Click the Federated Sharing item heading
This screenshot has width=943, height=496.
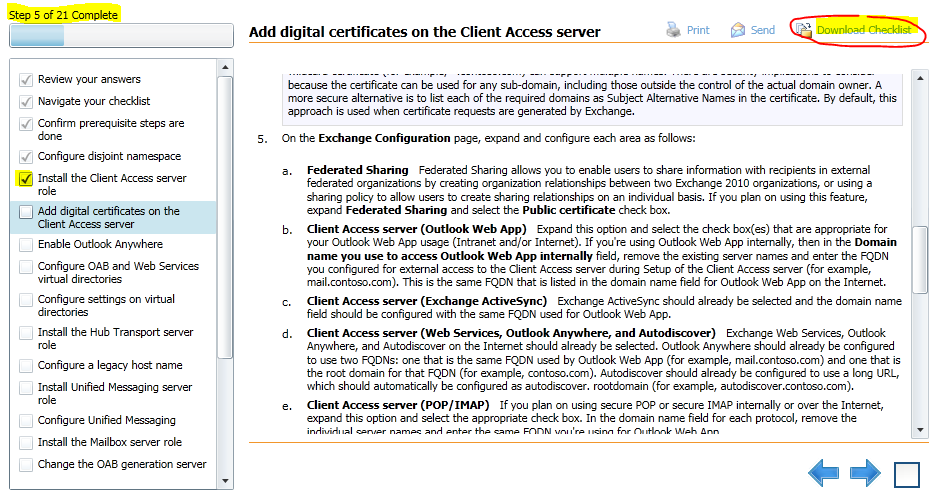click(357, 170)
